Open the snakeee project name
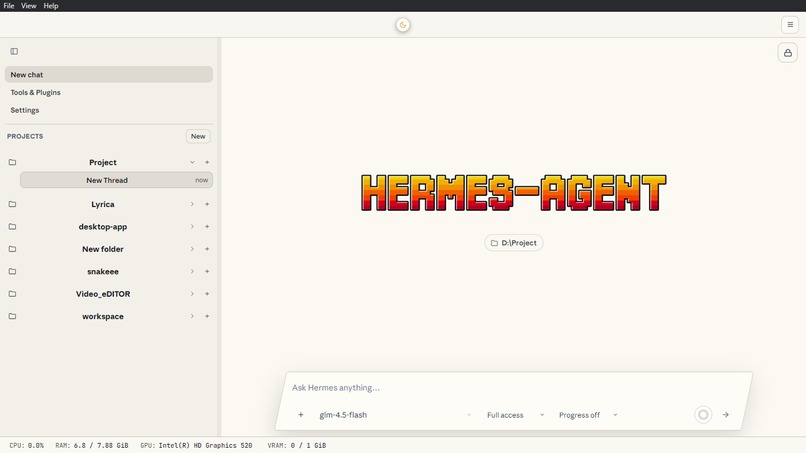The width and height of the screenshot is (806, 453). tap(103, 271)
